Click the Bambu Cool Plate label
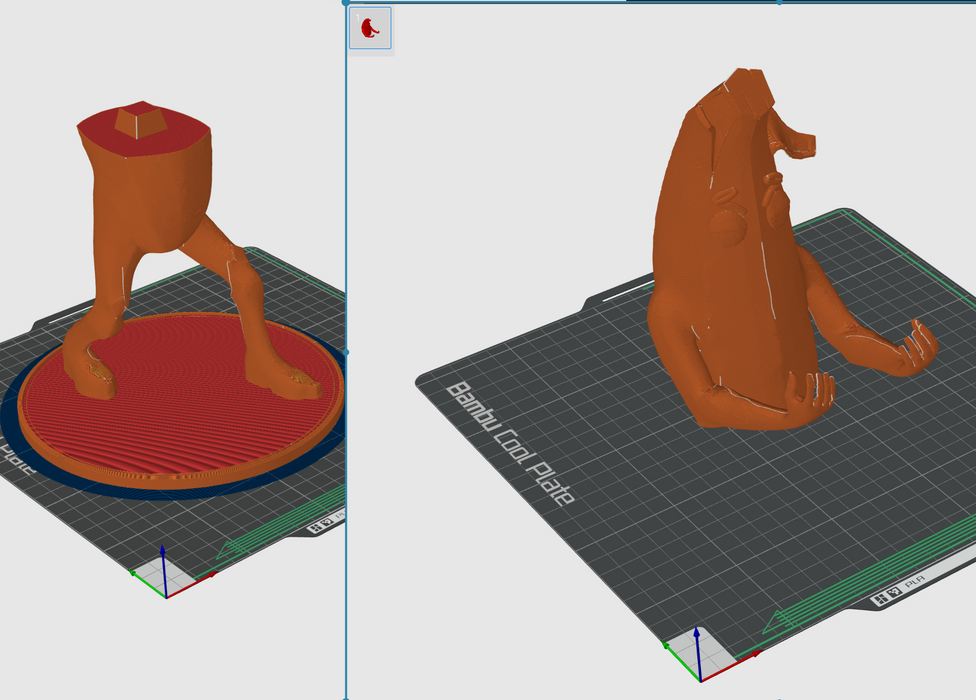Viewport: 976px width, 700px height. (508, 442)
